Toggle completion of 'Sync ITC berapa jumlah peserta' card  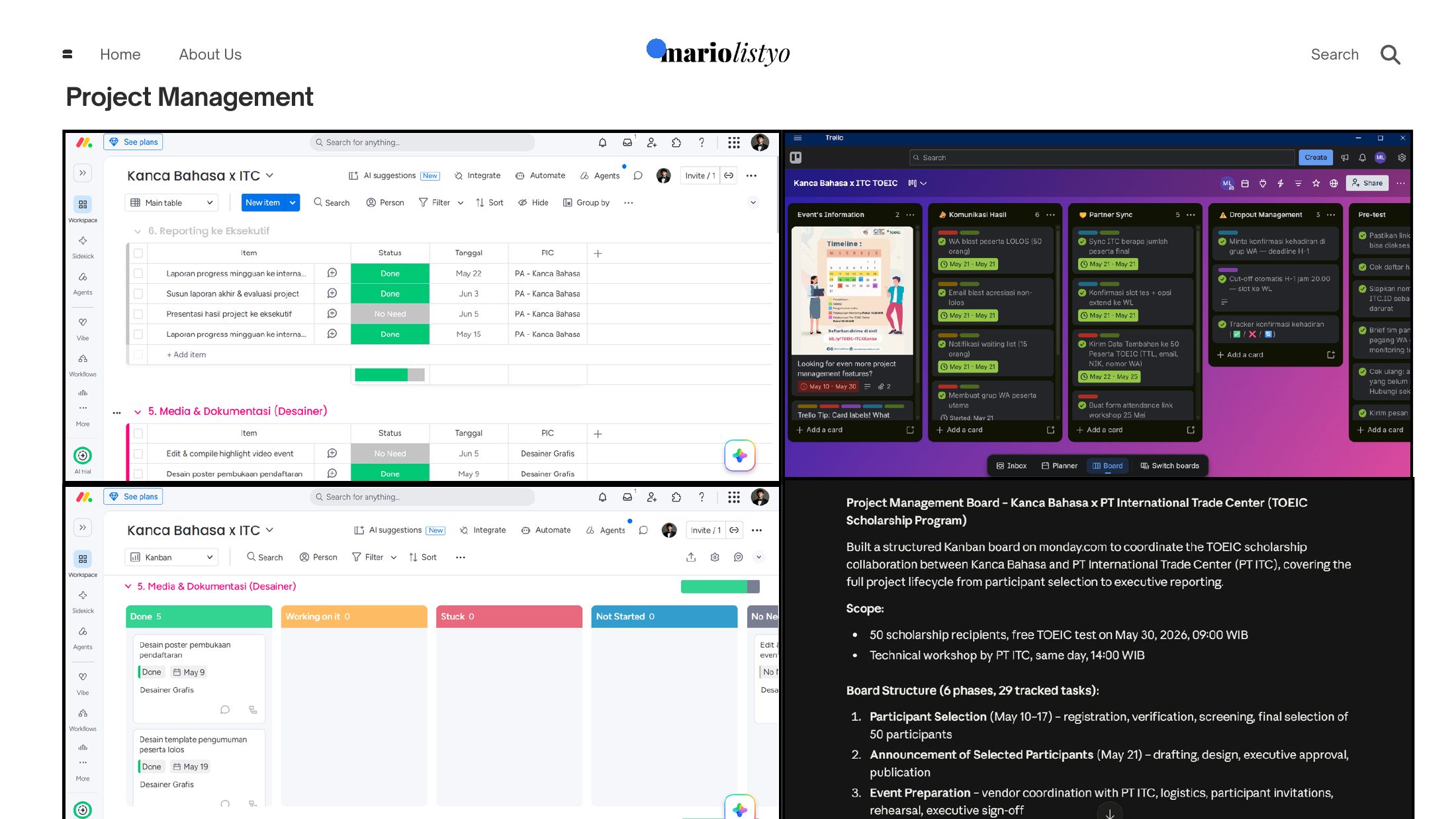pos(1082,241)
